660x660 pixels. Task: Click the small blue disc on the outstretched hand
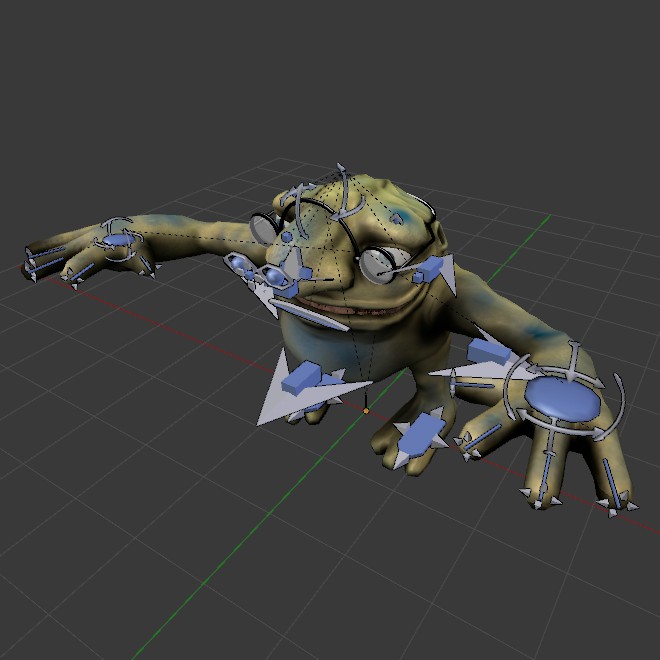click(x=119, y=240)
